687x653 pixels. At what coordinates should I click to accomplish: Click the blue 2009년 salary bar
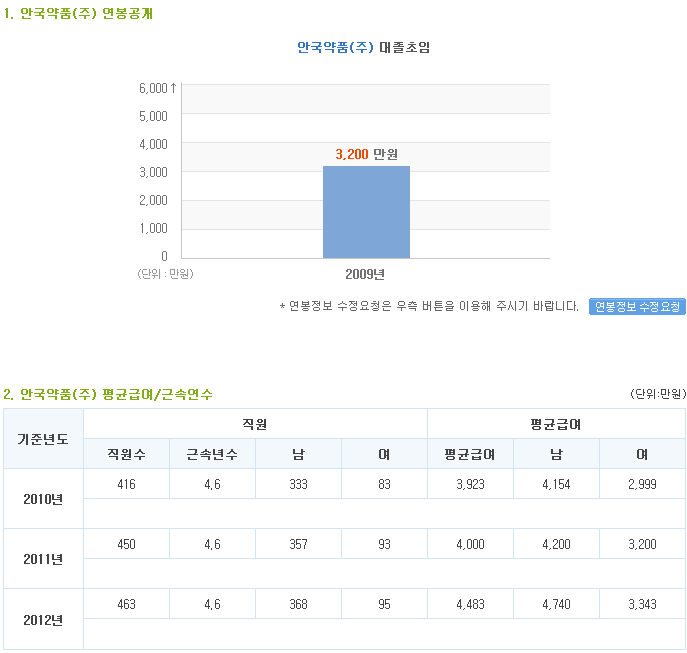[366, 212]
